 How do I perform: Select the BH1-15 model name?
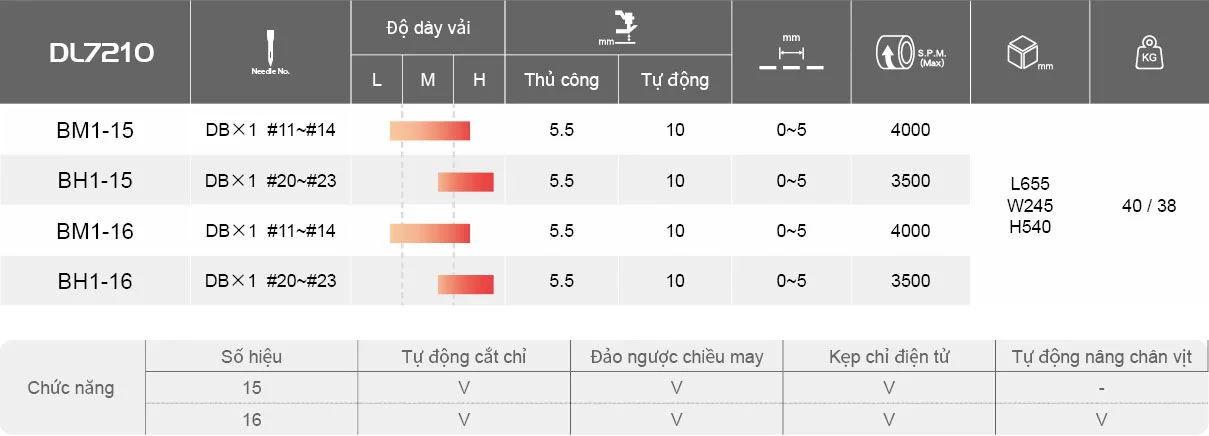pos(95,181)
